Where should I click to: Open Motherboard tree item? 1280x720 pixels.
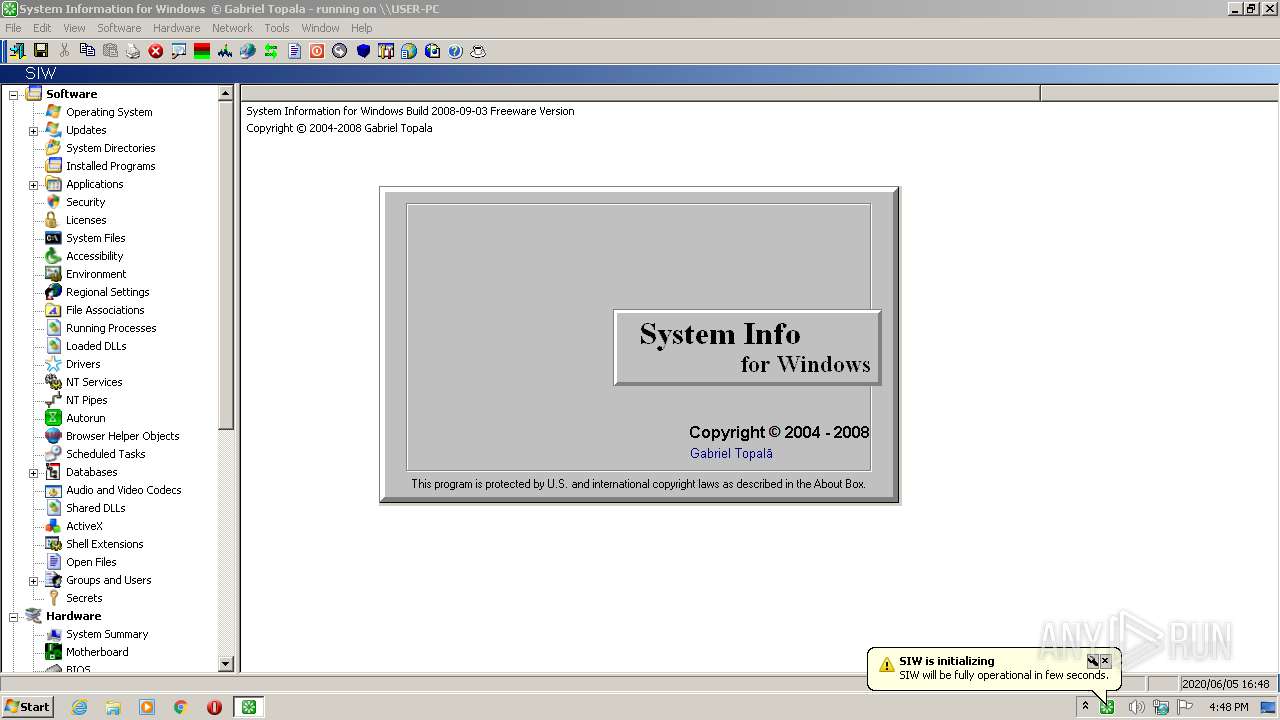97,652
